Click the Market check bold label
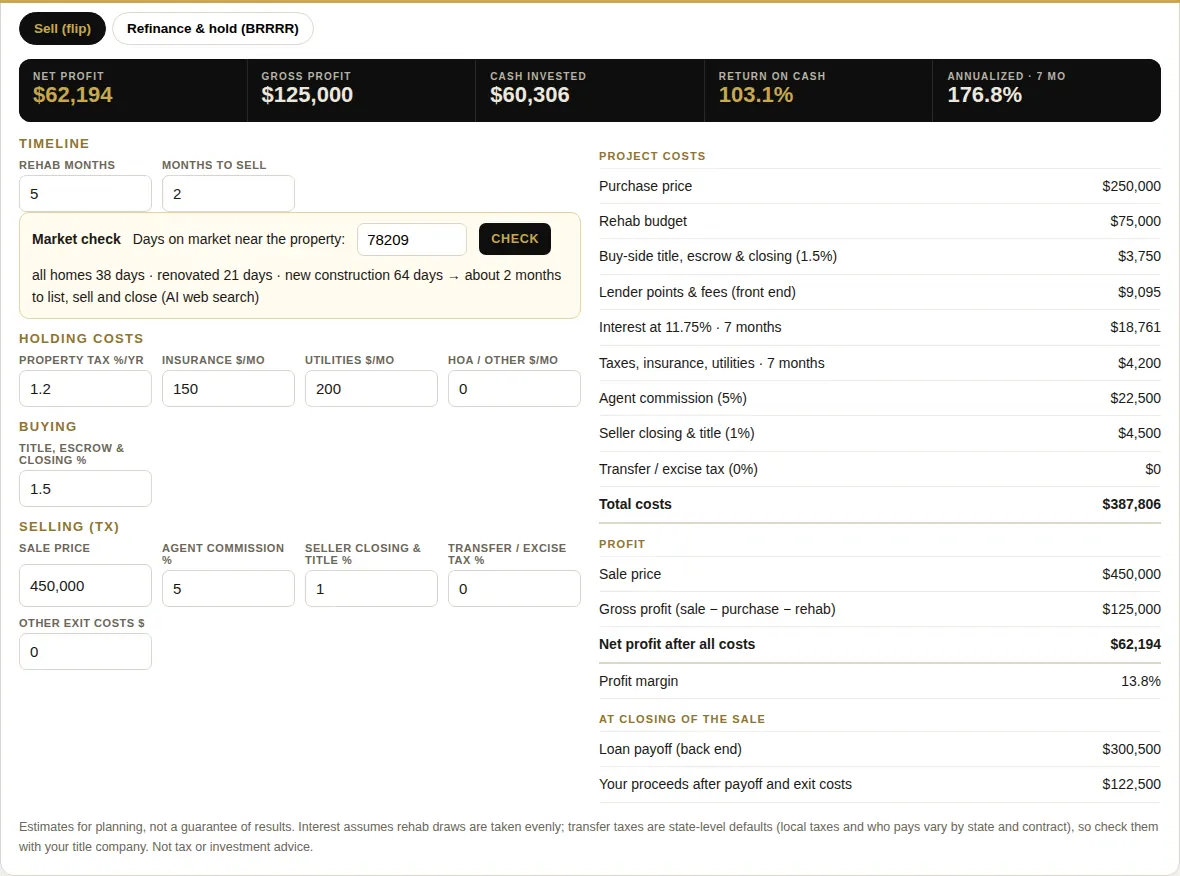Viewport: 1180px width, 876px height. [76, 239]
